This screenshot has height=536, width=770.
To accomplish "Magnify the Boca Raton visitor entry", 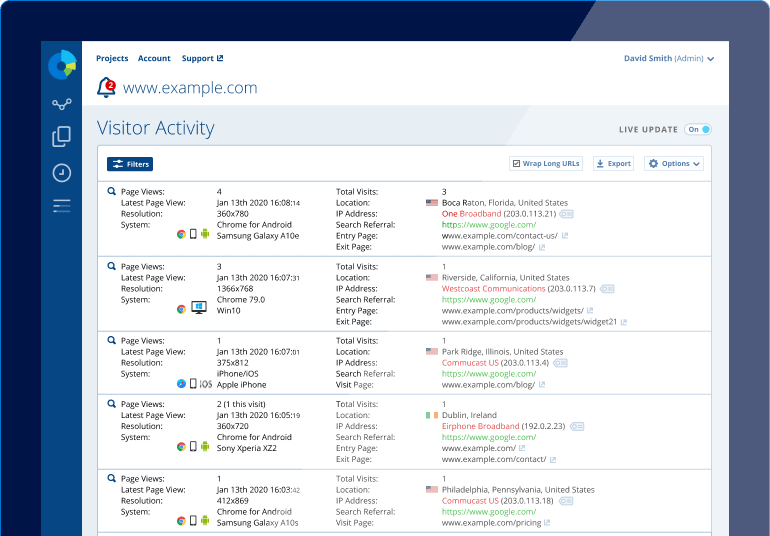I will pos(111,191).
